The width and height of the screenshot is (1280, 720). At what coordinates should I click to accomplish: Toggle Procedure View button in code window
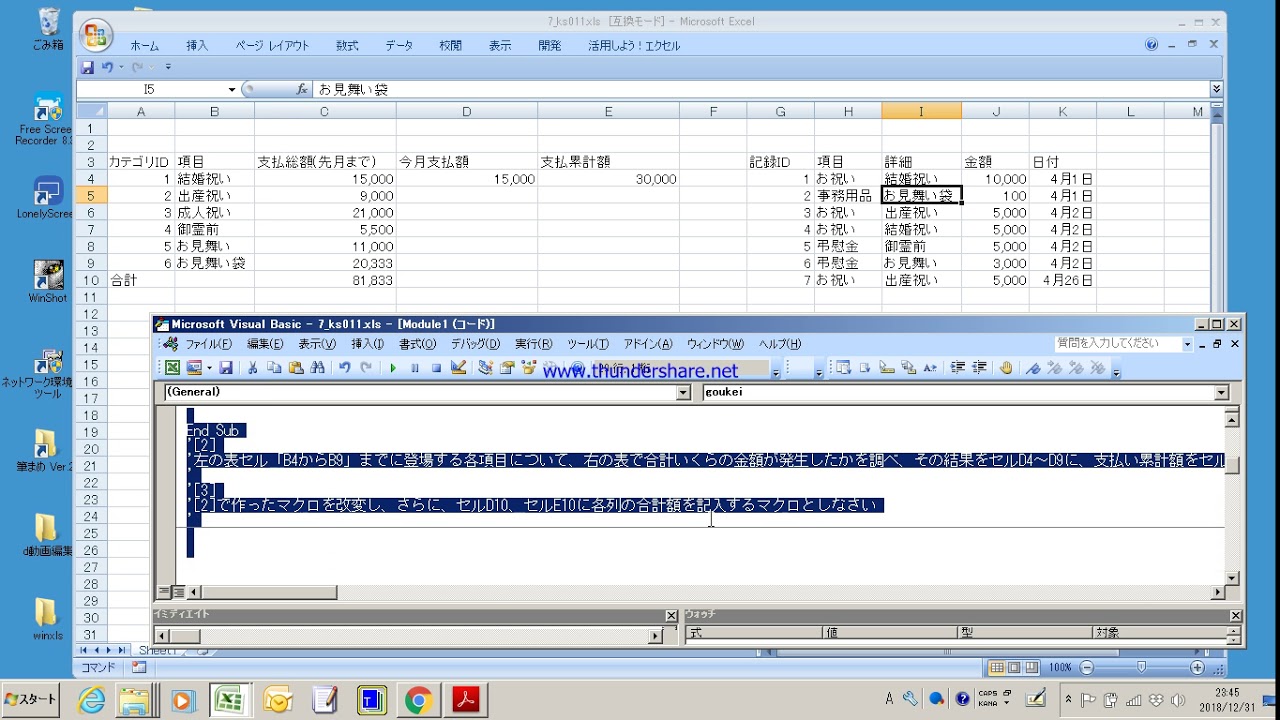pos(163,592)
